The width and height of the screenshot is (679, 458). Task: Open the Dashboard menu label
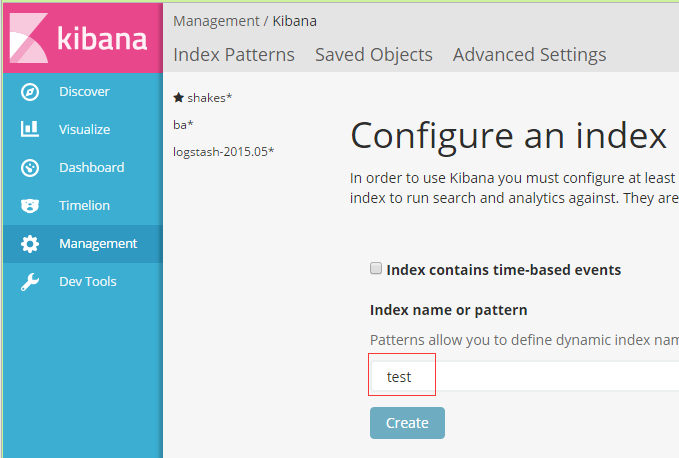tap(92, 168)
